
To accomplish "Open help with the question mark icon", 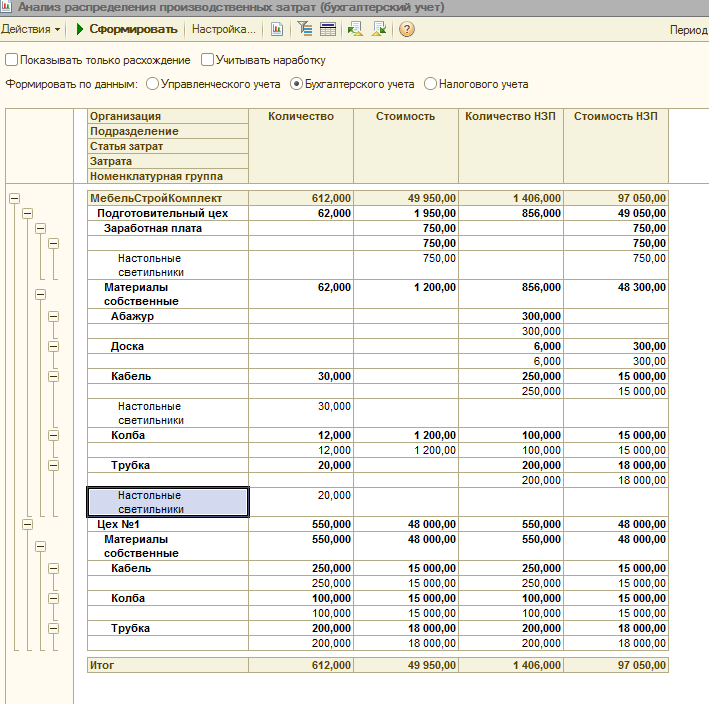I will [x=406, y=29].
